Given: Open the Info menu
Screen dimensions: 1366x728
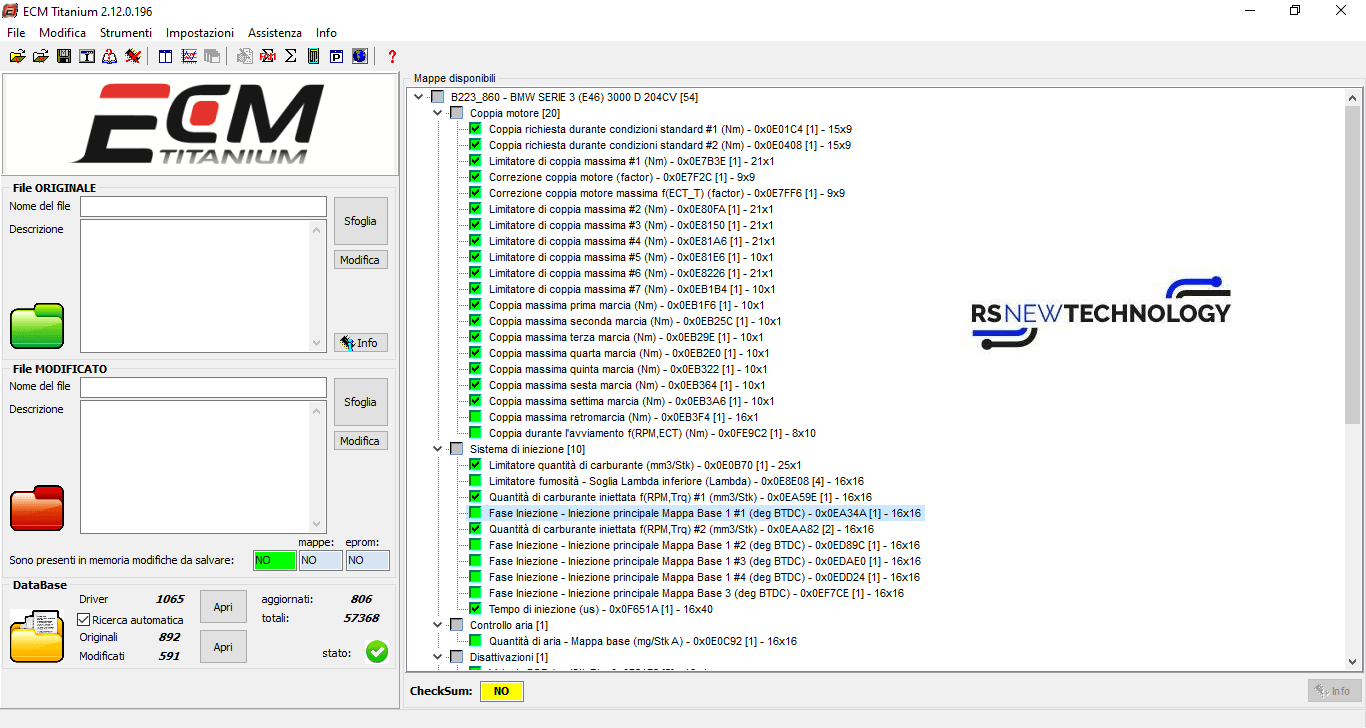Looking at the screenshot, I should pos(326,33).
